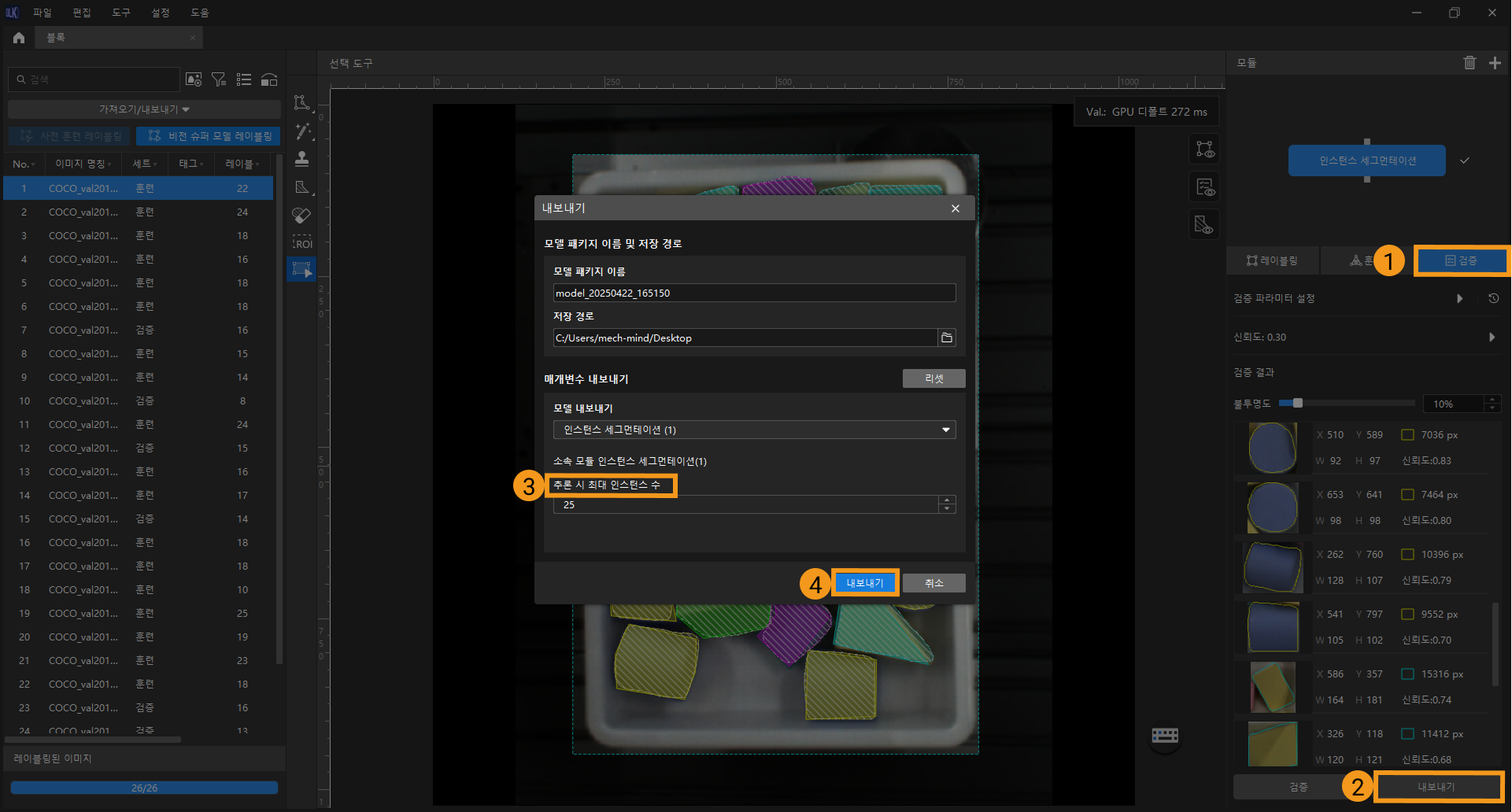Click checkmark beside 인스턴스 세그먼테이션 module
Screen dimensions: 1512x812
click(x=1465, y=161)
